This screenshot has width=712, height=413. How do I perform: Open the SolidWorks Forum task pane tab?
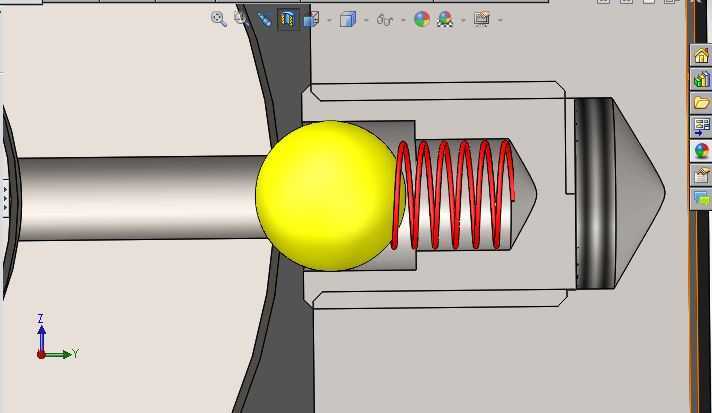pyautogui.click(x=701, y=199)
